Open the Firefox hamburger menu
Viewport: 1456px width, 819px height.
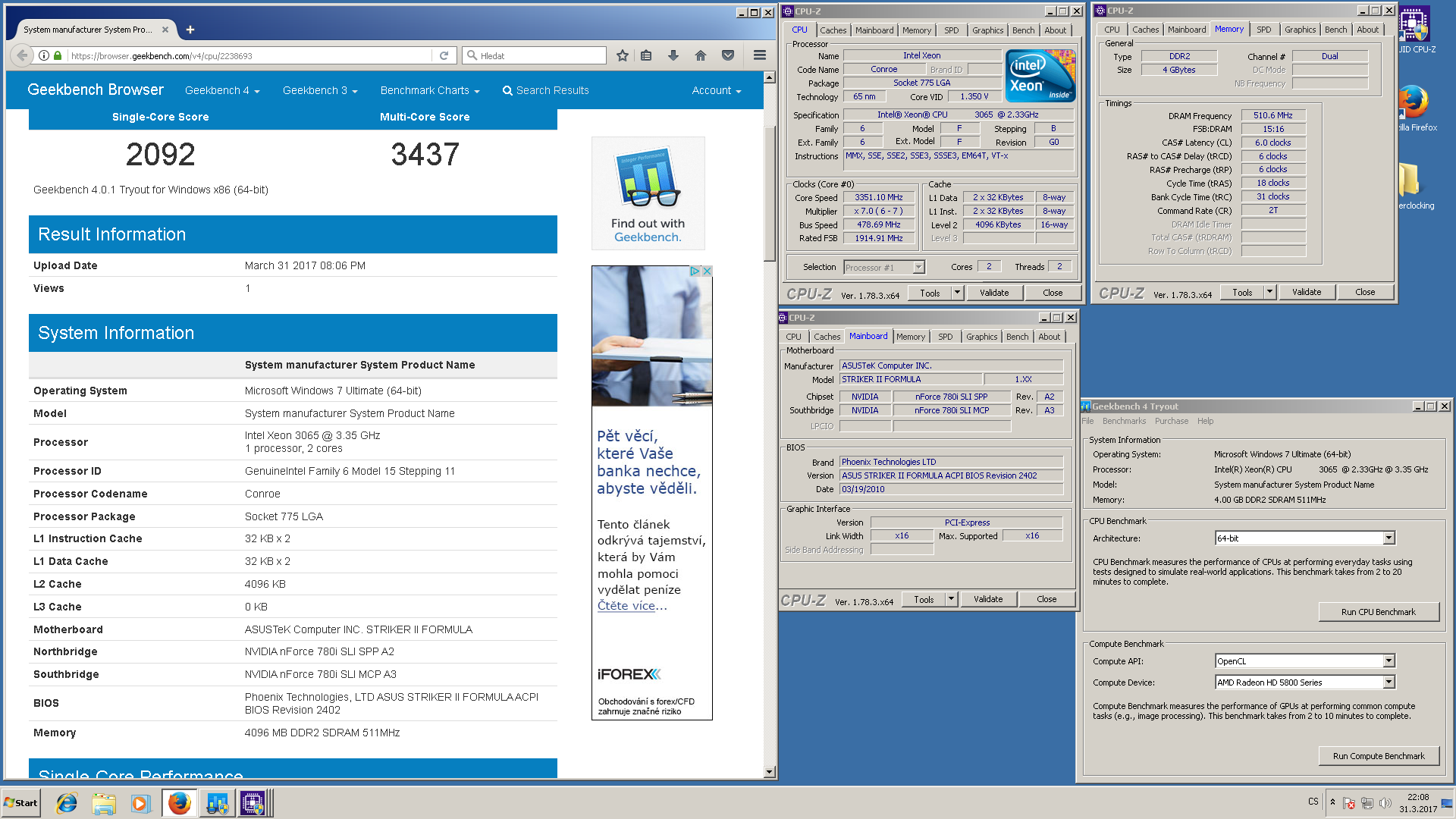coord(759,55)
